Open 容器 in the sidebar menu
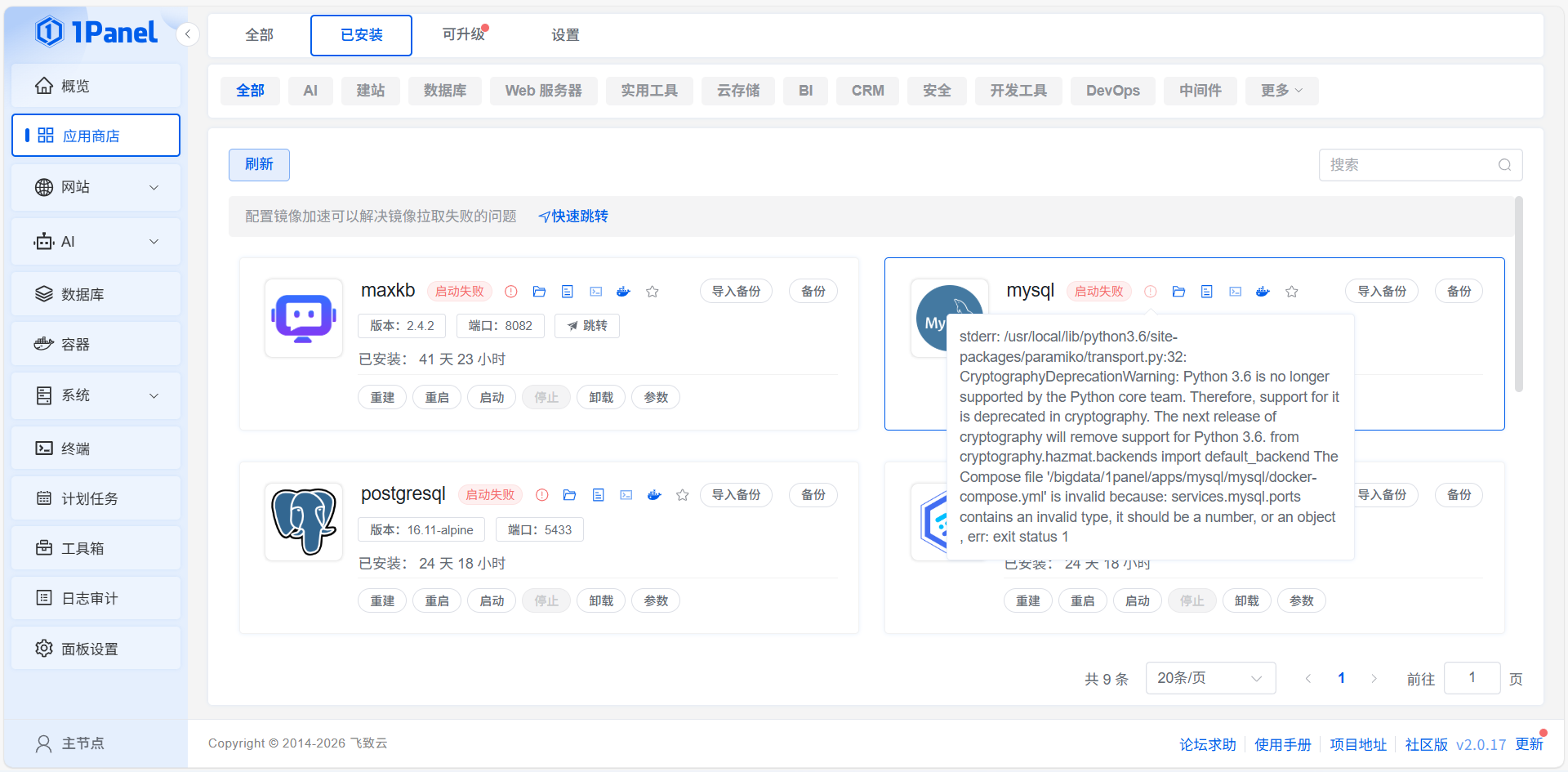This screenshot has height=772, width=1568. tap(96, 344)
